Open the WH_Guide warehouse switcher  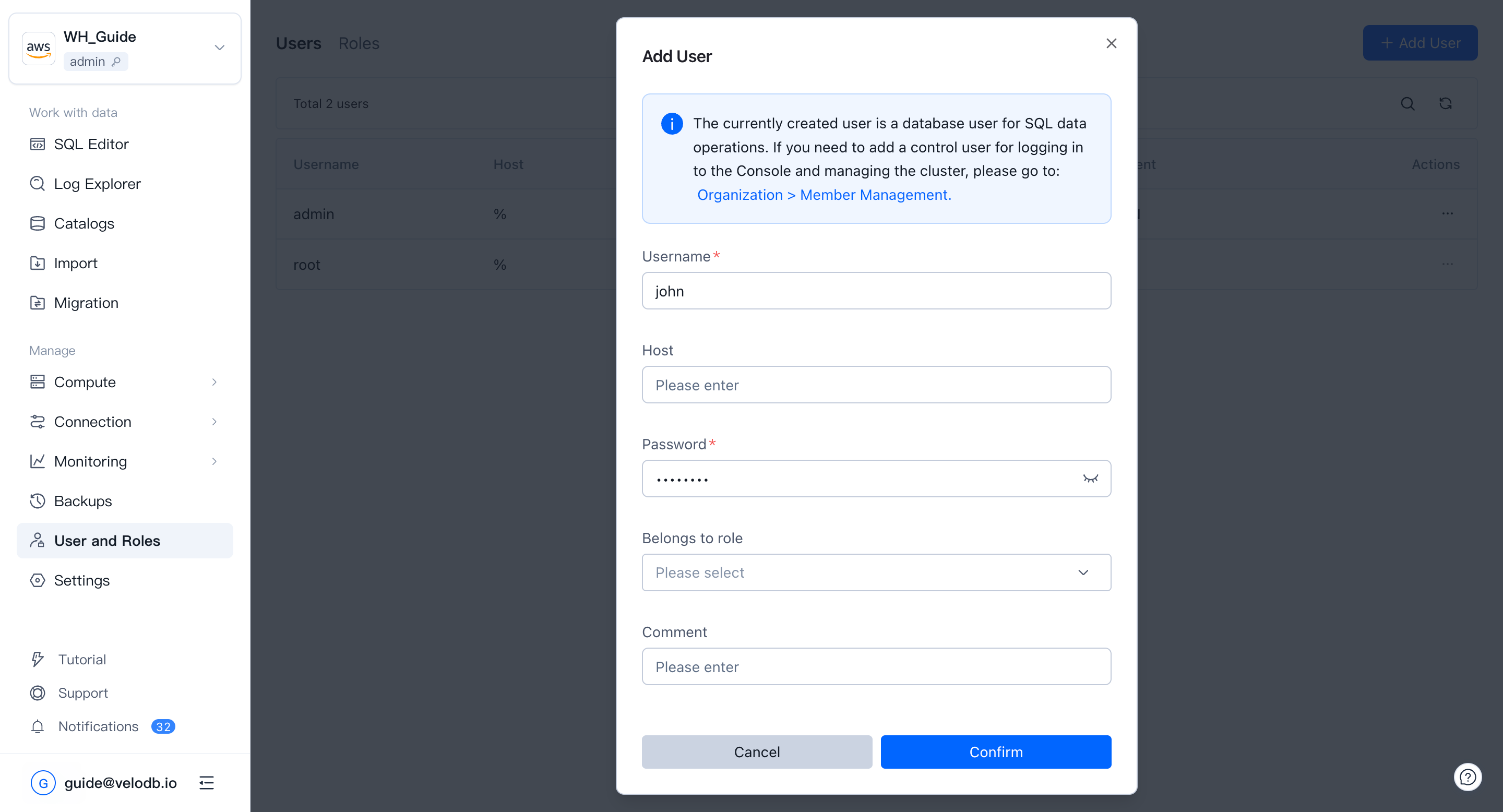tap(219, 47)
